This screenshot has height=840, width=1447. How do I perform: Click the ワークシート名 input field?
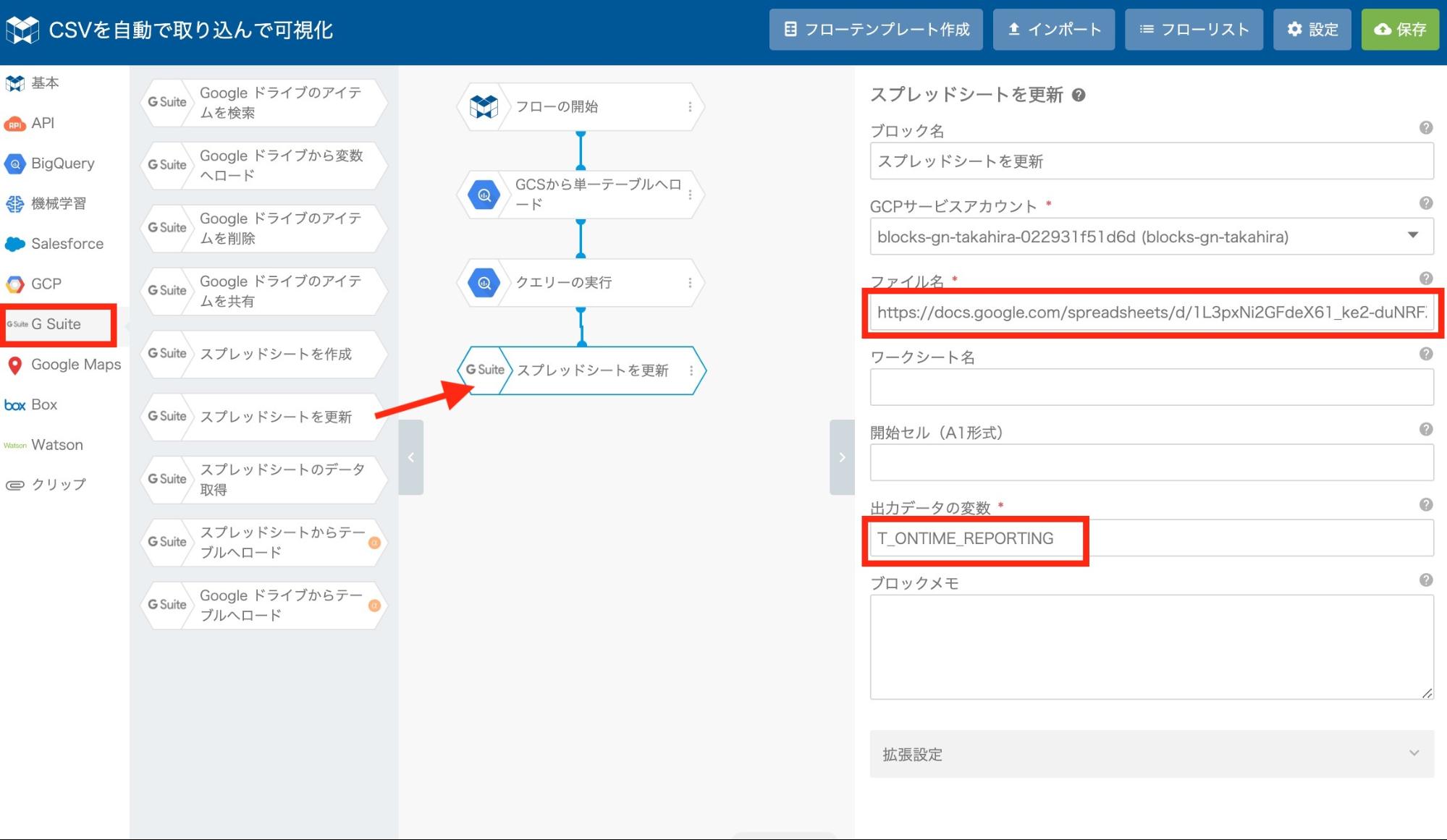(x=1152, y=388)
